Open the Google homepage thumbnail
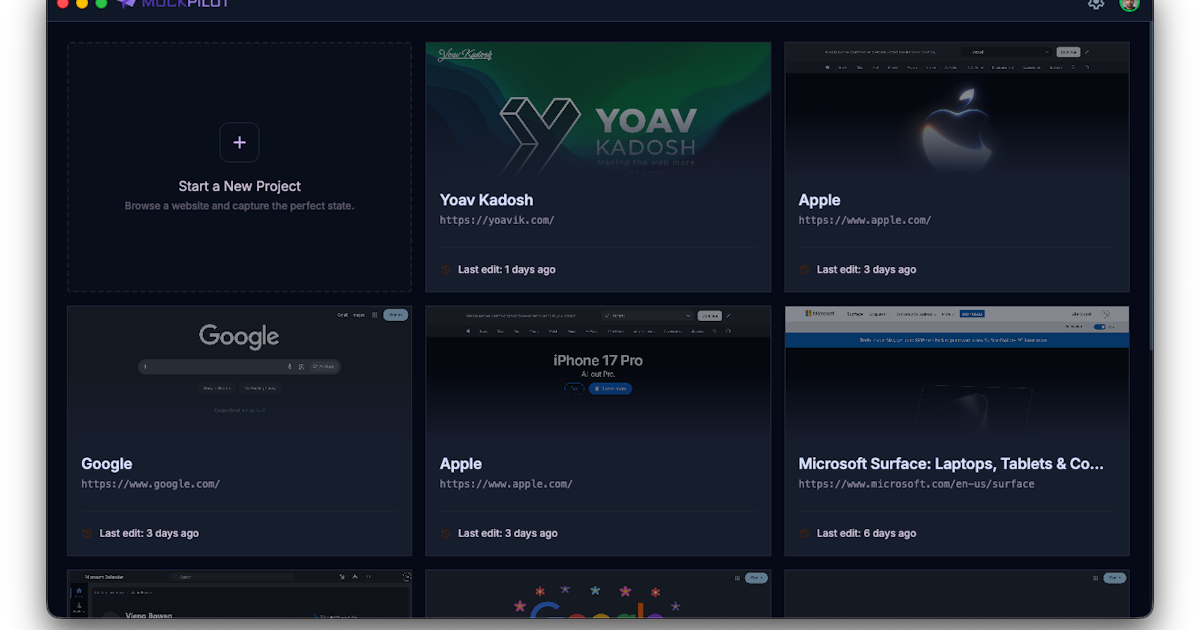The height and width of the screenshot is (630, 1200). (x=239, y=373)
